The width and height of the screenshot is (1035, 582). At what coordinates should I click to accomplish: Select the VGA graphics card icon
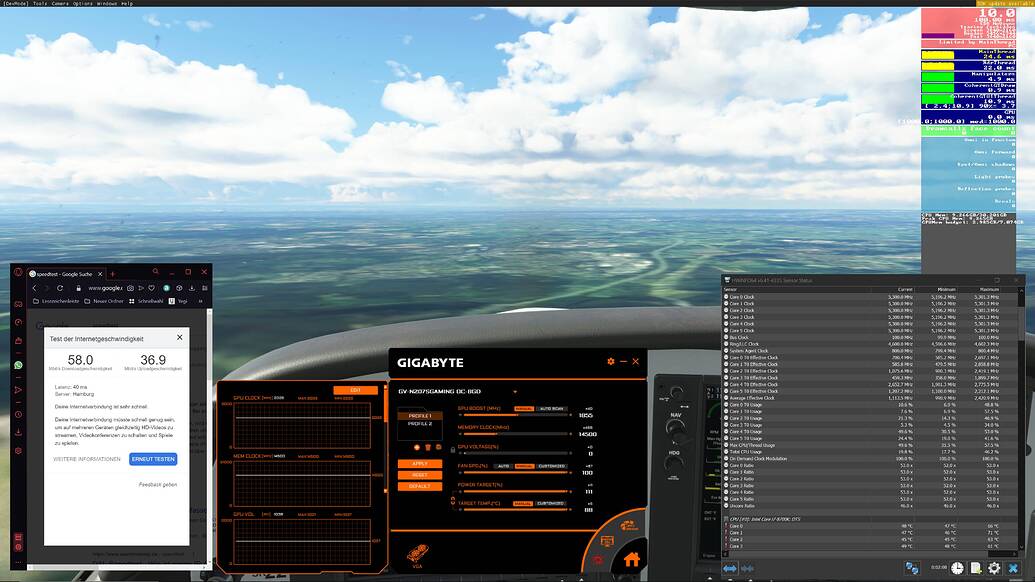coord(418,553)
